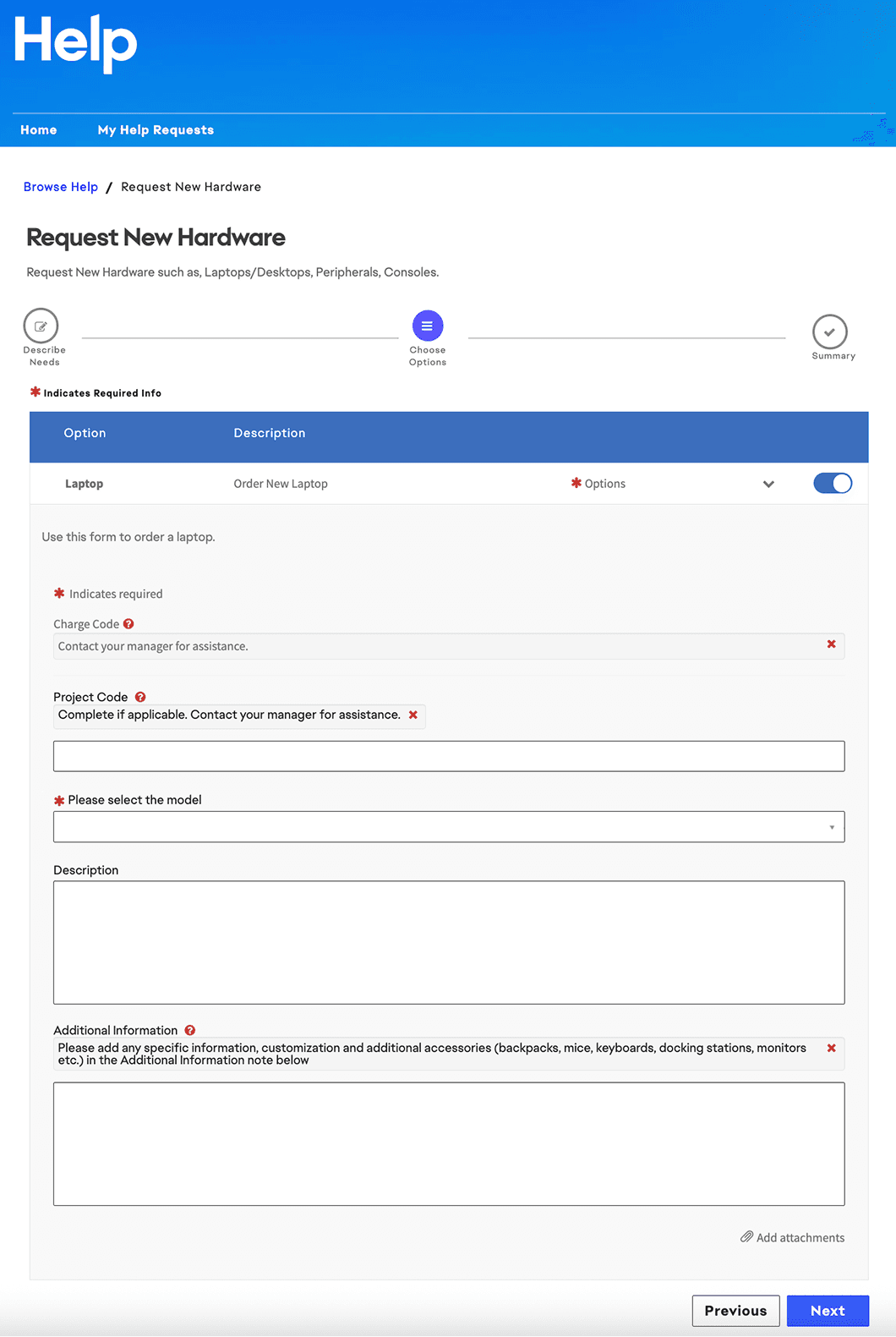896x1337 pixels.
Task: Click the Project Code help question icon
Action: pyautogui.click(x=140, y=697)
